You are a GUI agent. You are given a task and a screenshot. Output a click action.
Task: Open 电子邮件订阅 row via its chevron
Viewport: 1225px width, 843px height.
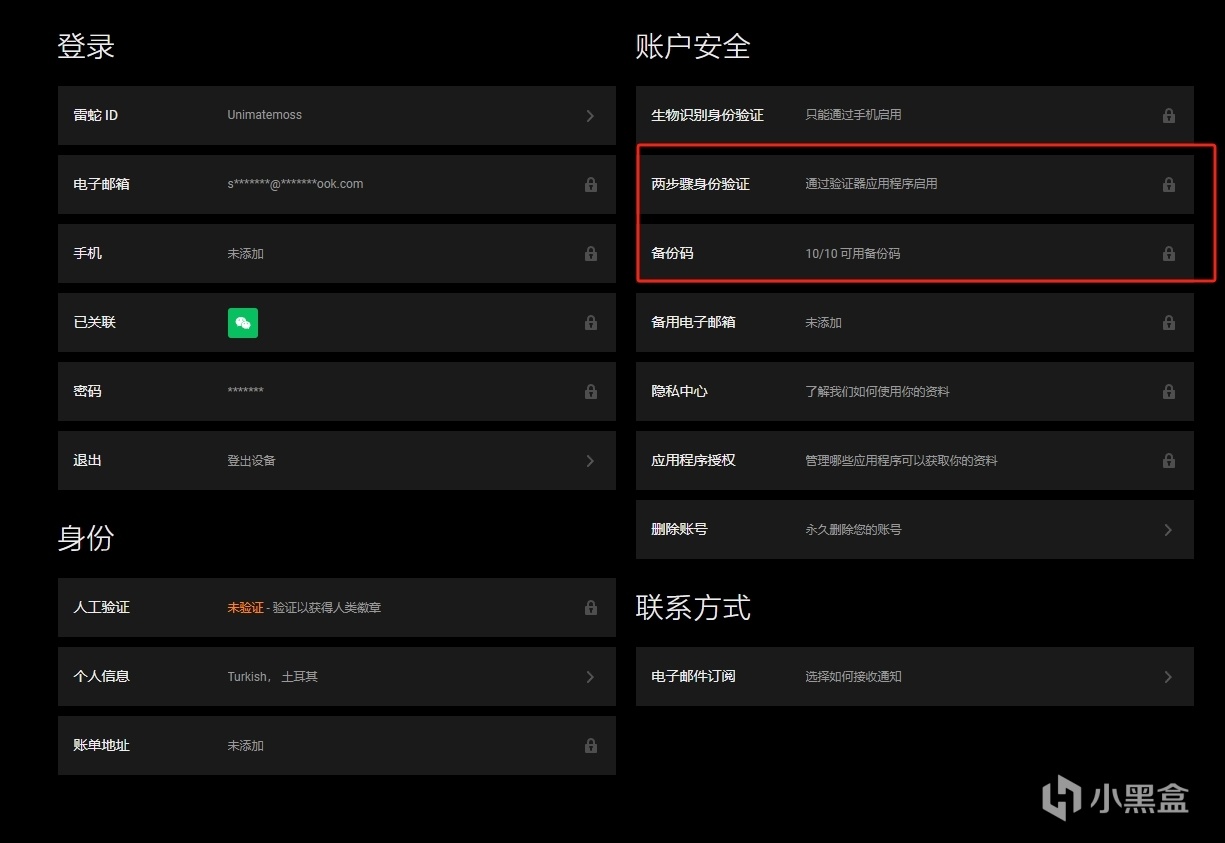(x=1168, y=676)
